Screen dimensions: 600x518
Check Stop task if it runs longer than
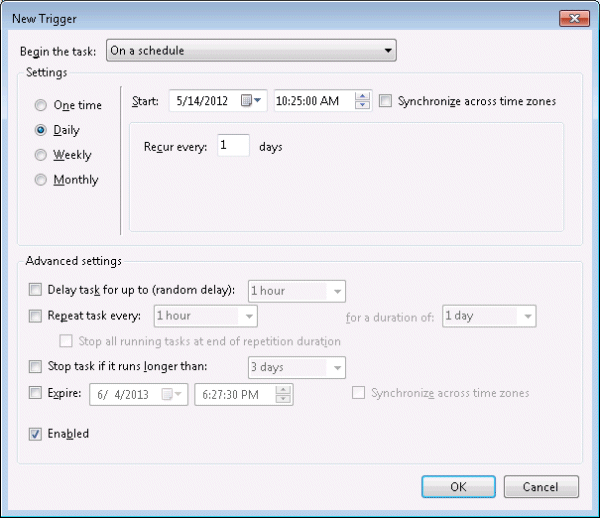pyautogui.click(x=35, y=367)
